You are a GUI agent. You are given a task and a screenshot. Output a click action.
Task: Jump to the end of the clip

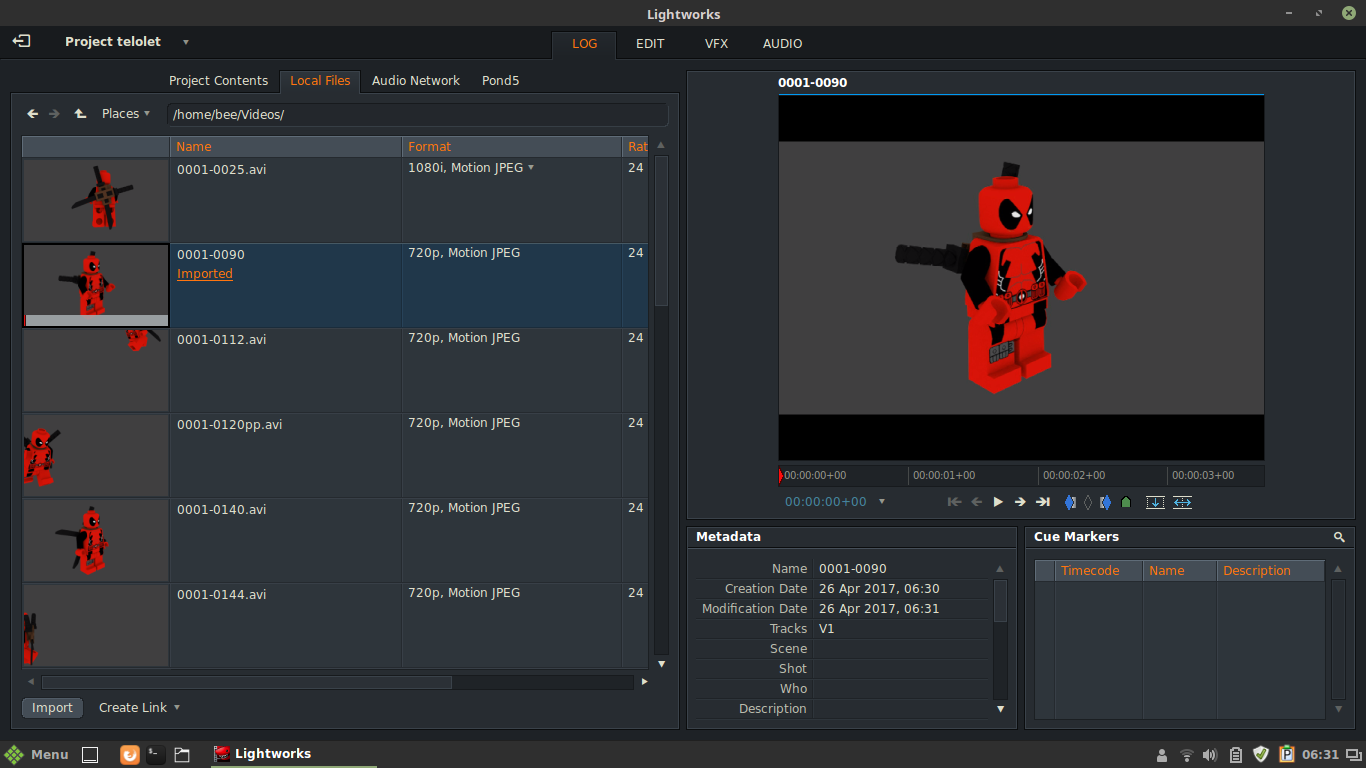tap(1043, 502)
